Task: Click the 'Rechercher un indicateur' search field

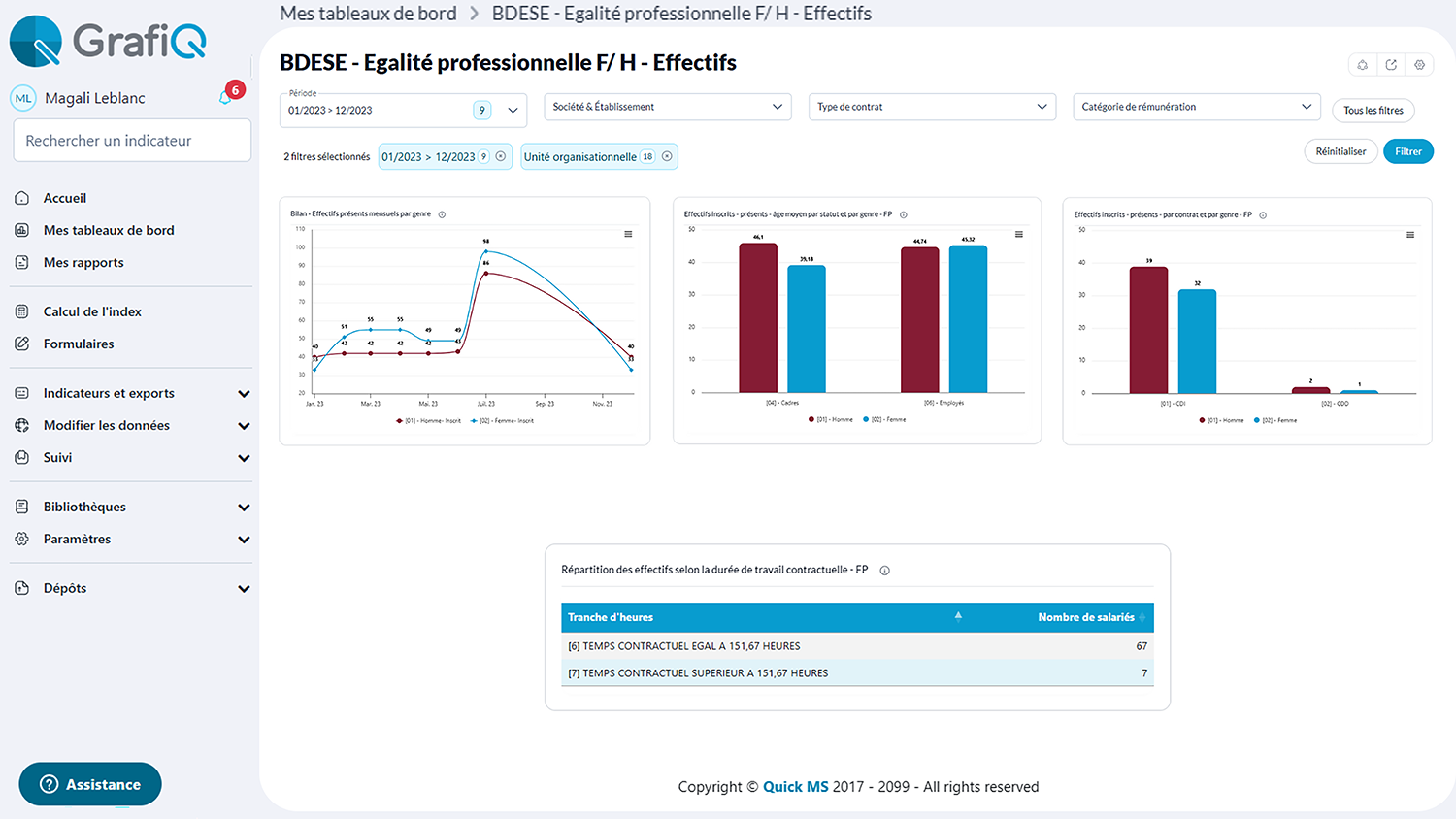Action: [132, 140]
